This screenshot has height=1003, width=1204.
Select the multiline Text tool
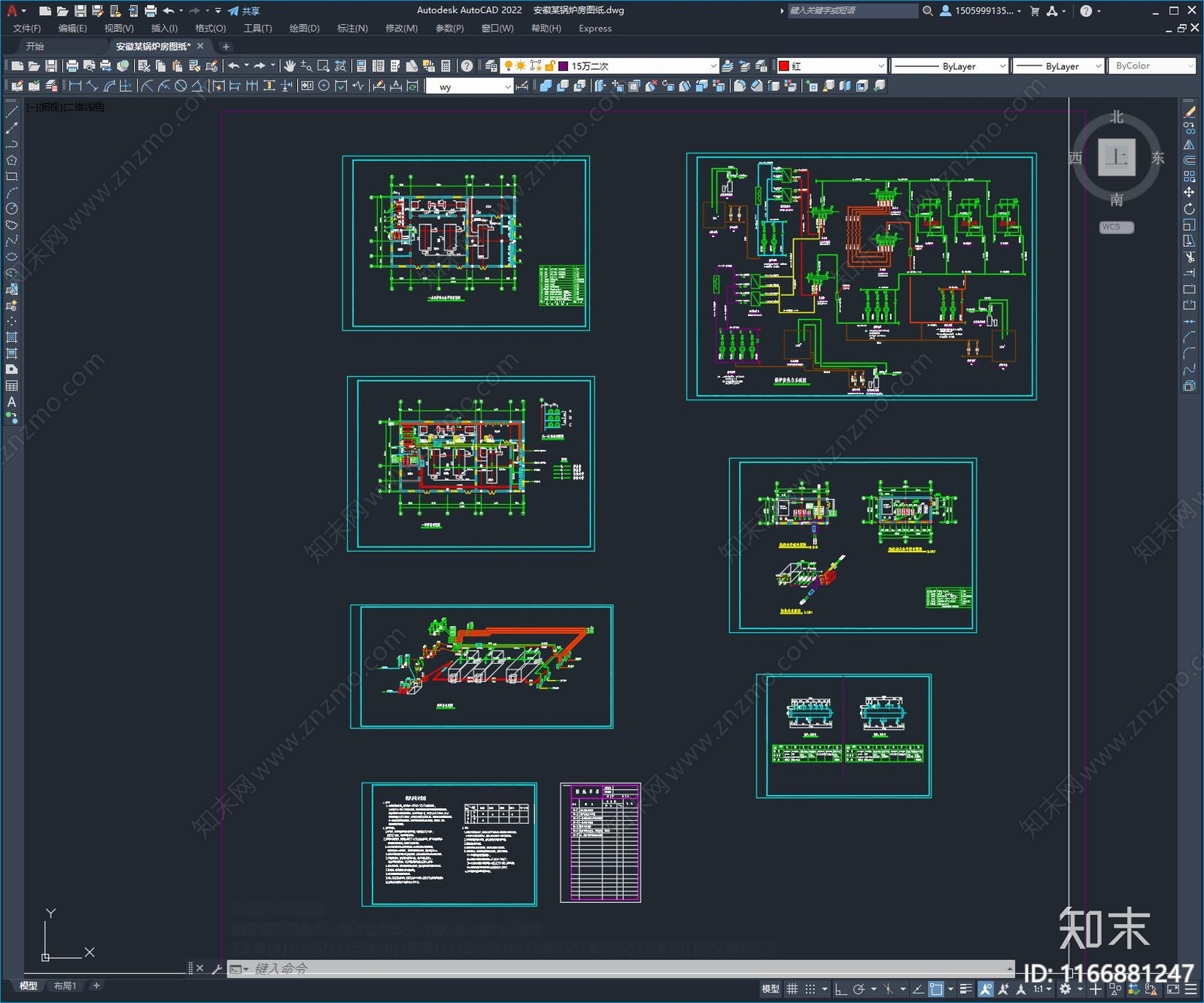(x=11, y=402)
